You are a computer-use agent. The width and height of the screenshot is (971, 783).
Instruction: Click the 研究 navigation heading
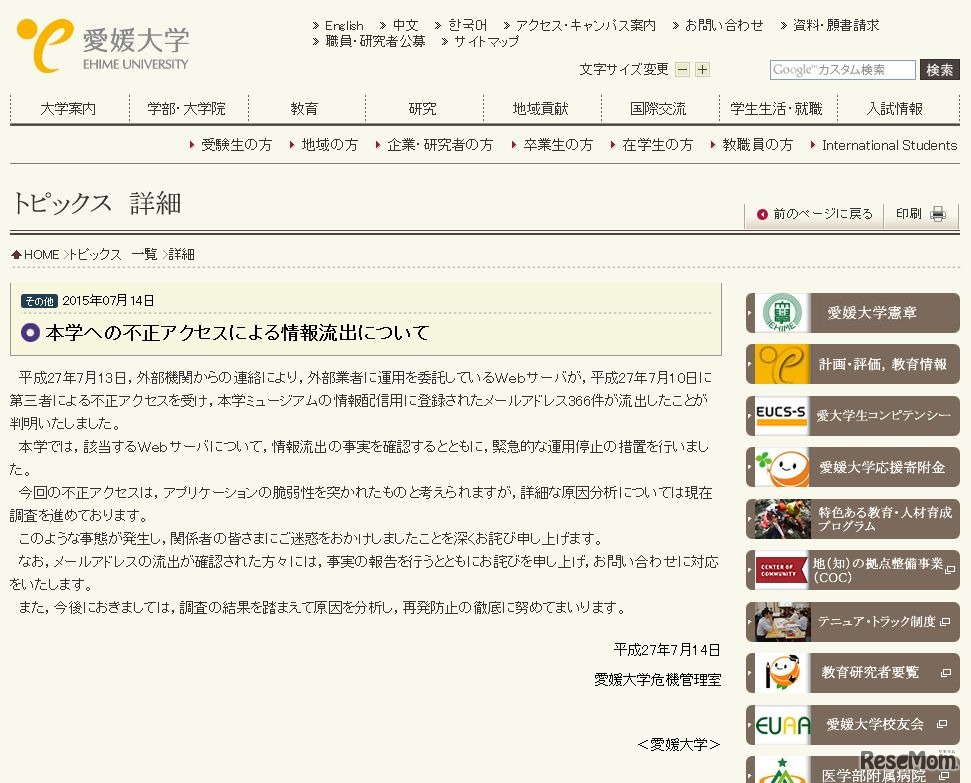tap(422, 108)
